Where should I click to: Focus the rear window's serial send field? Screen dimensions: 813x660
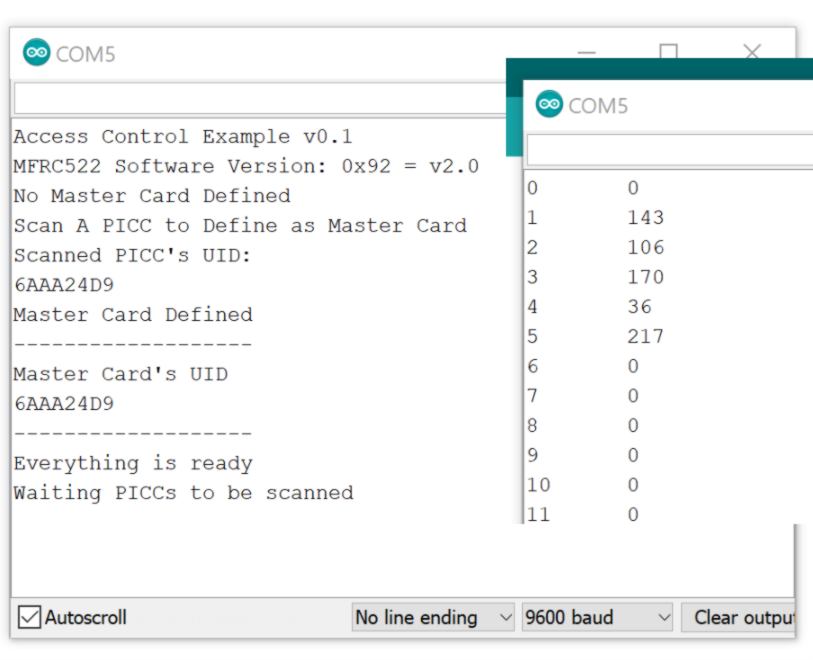[260, 98]
